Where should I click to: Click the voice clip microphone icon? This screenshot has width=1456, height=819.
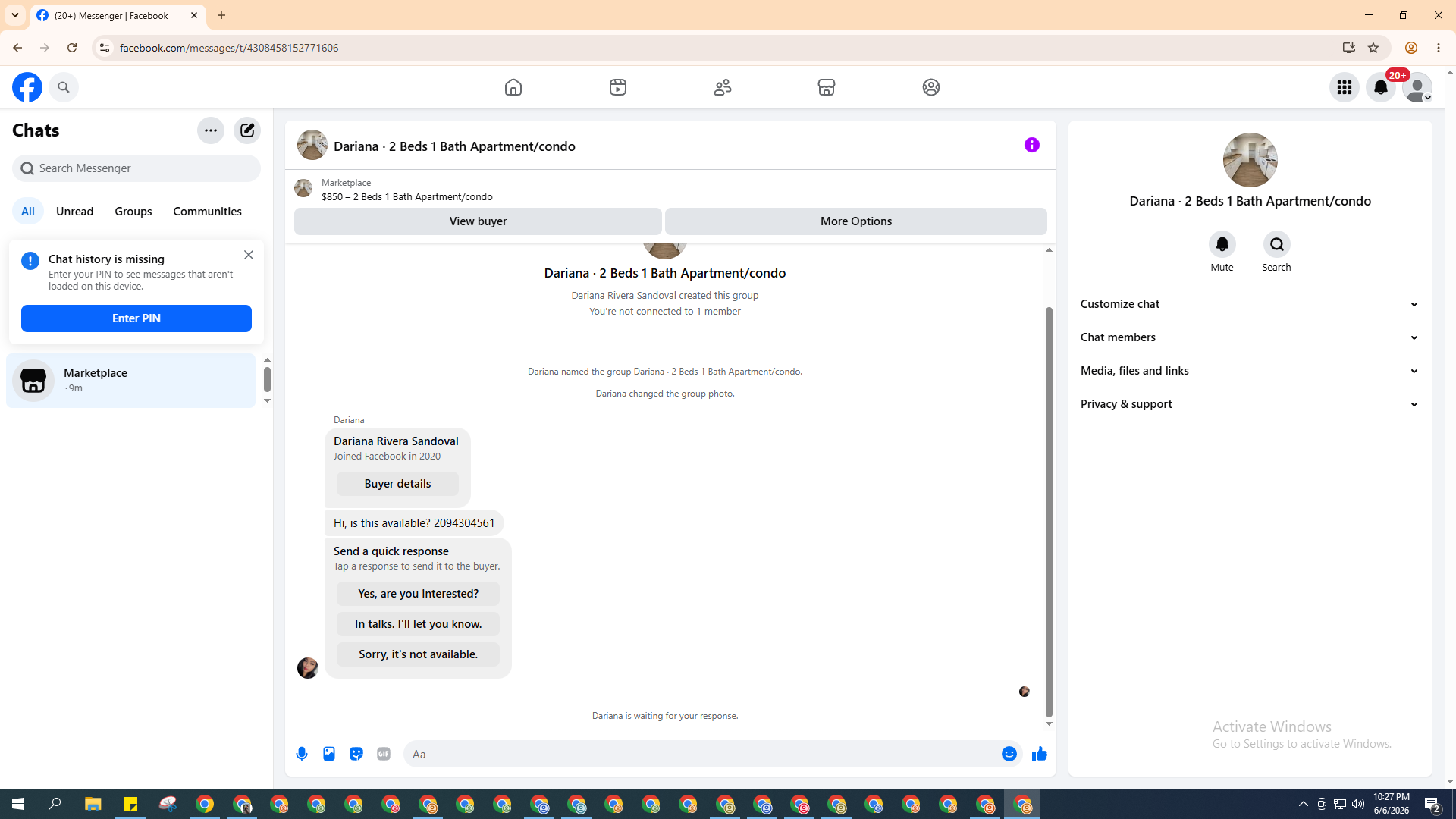tap(302, 754)
